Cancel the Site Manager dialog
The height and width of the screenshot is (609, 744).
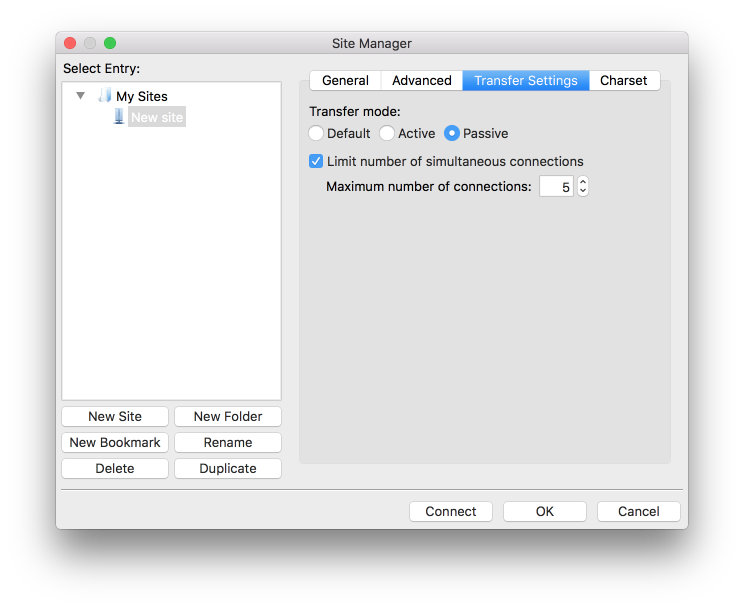click(639, 511)
